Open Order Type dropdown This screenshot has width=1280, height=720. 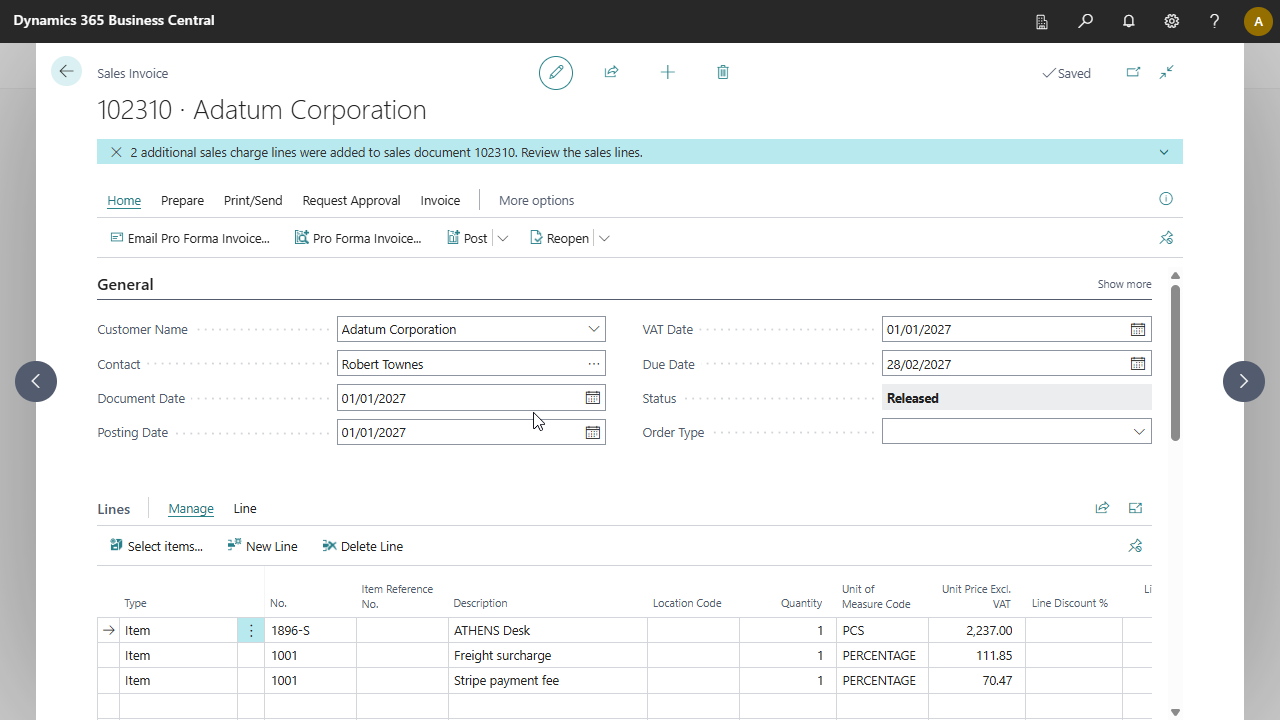coord(1139,432)
